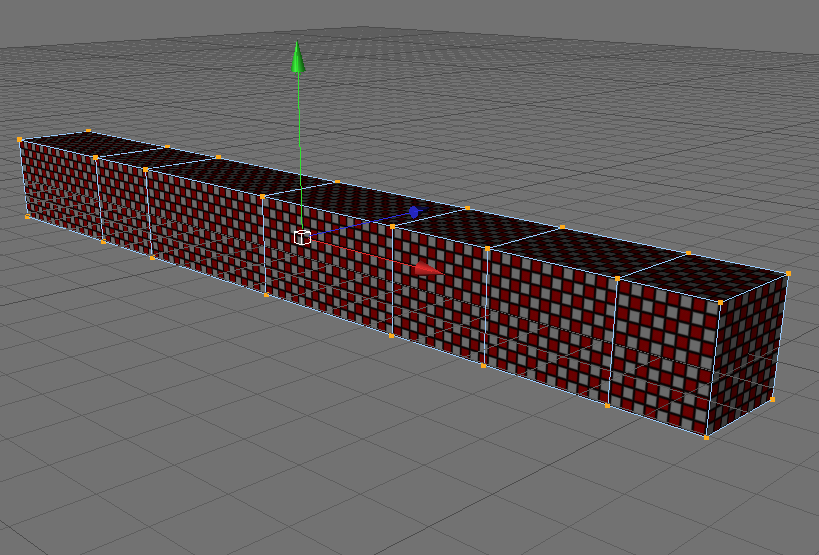Click the blue axis line of gizmo
The image size is (819, 555).
coord(359,225)
